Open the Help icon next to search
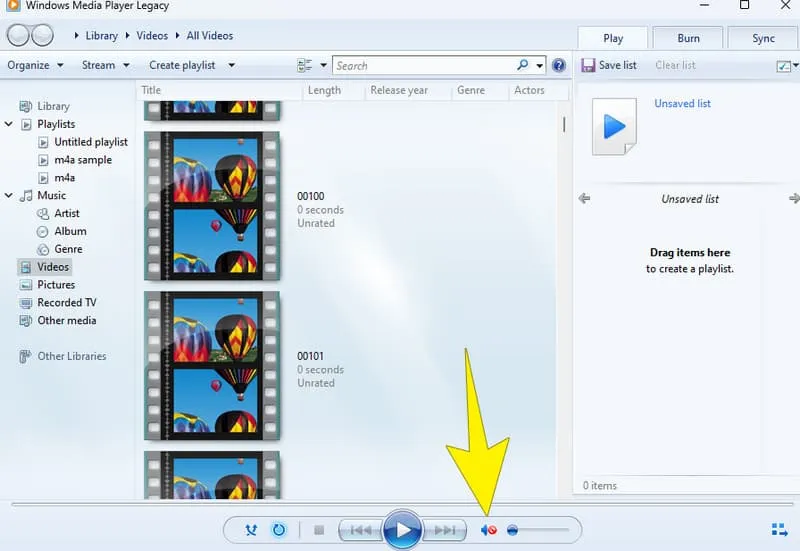 pyautogui.click(x=559, y=66)
